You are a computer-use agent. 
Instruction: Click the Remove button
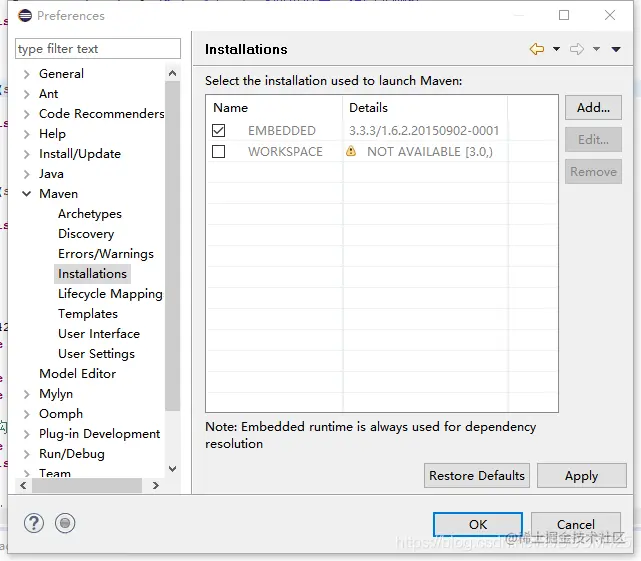pos(593,172)
